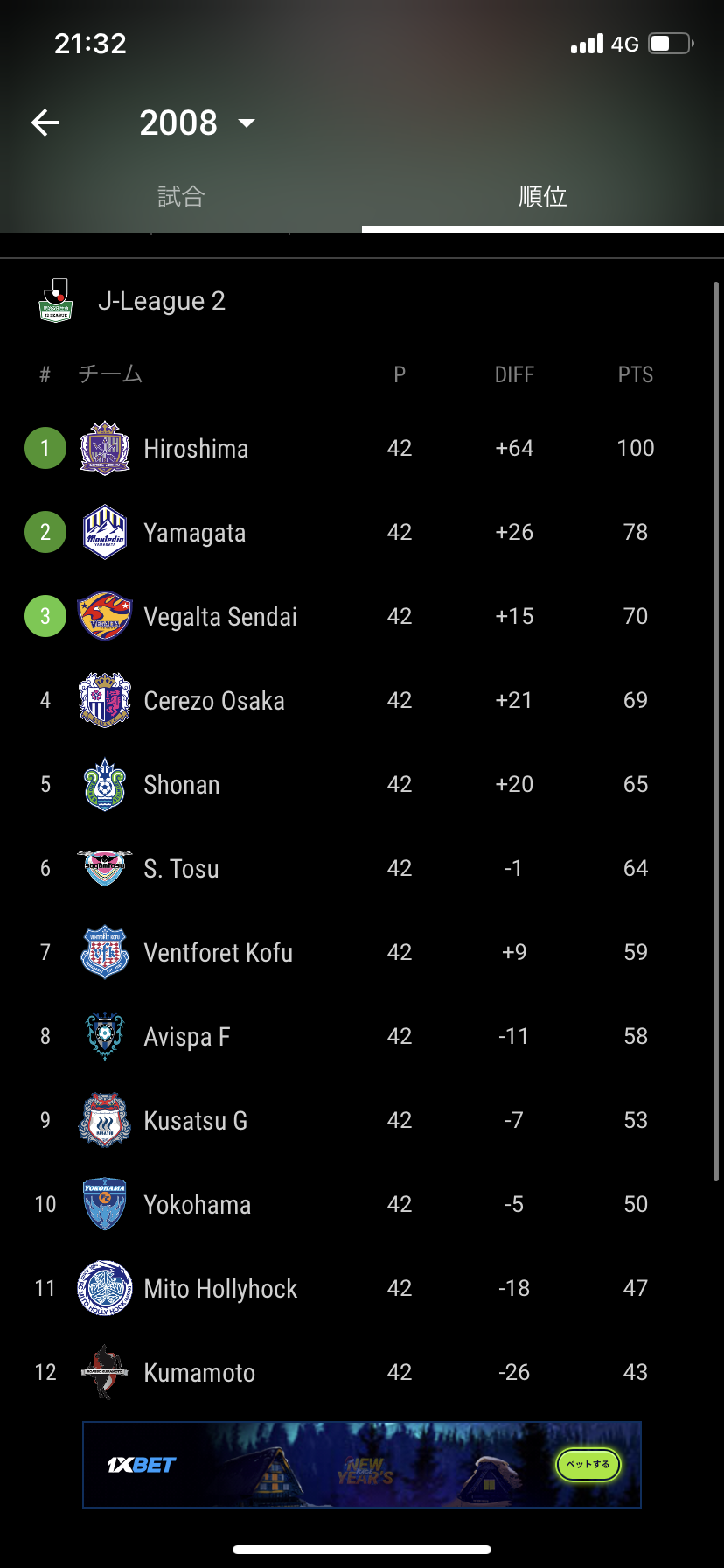724x1568 pixels.
Task: Open the 2008 season dropdown
Action: click(198, 122)
